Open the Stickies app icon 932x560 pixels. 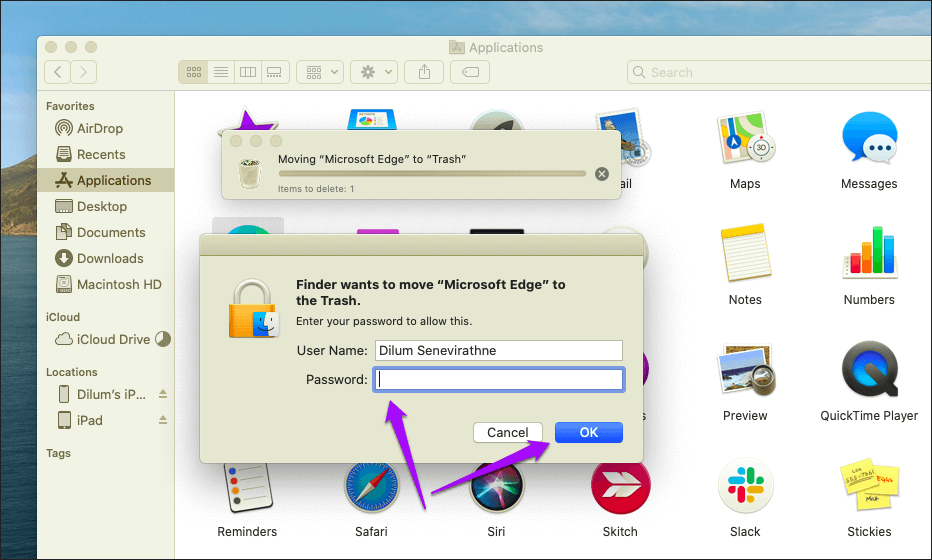pos(869,485)
